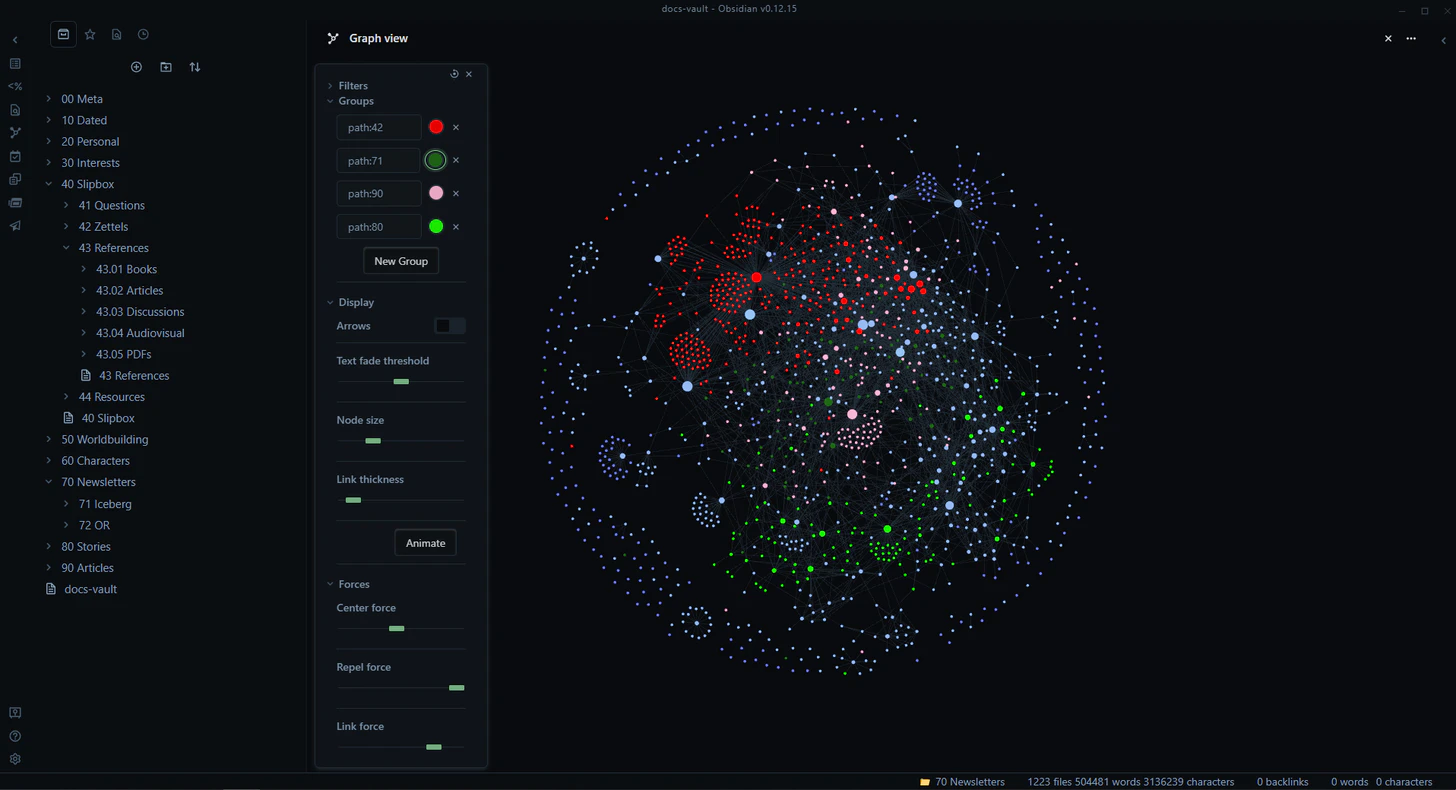Restore default graph settings icon

pos(454,74)
